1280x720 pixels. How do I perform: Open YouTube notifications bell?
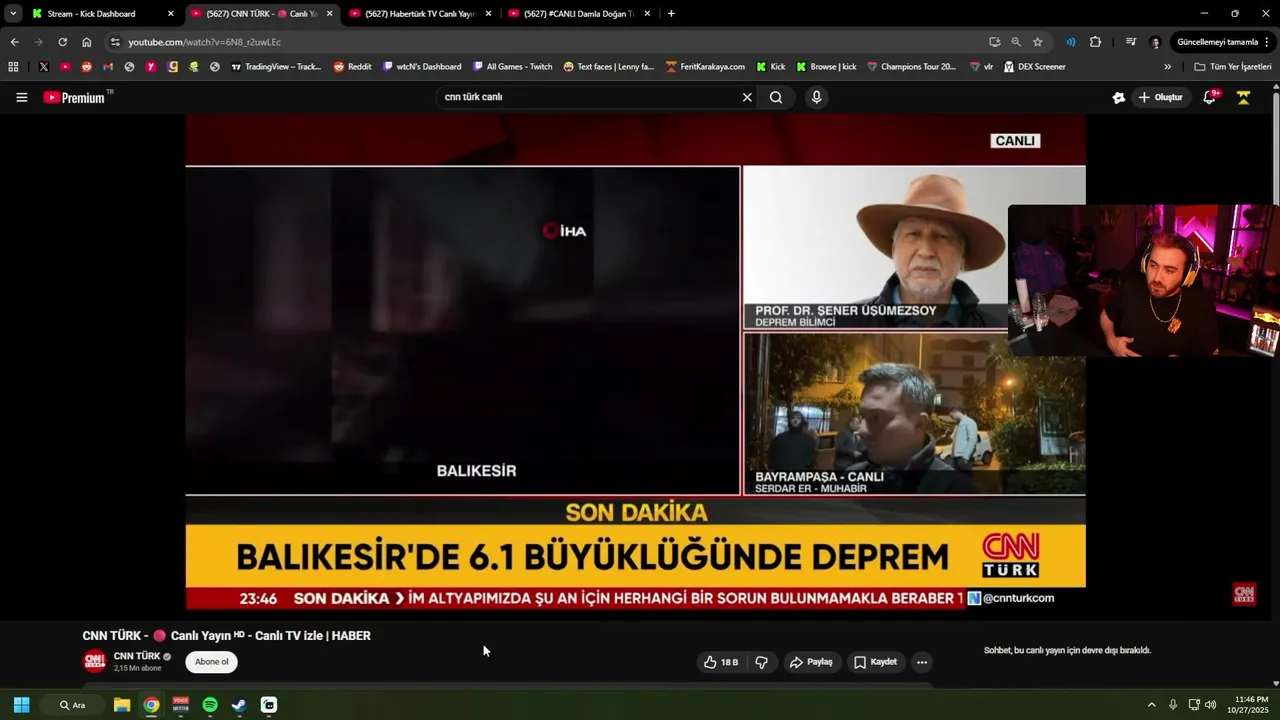click(1210, 97)
